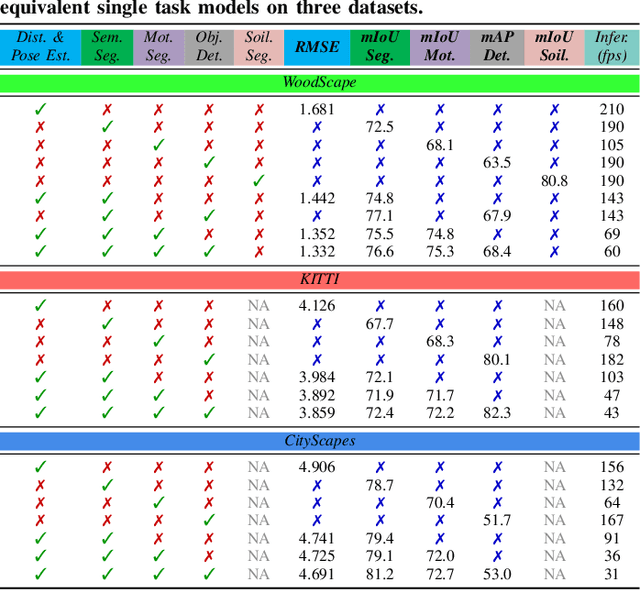Click the 'mAP Det.' column header
The height and width of the screenshot is (590, 640).
tap(497, 47)
